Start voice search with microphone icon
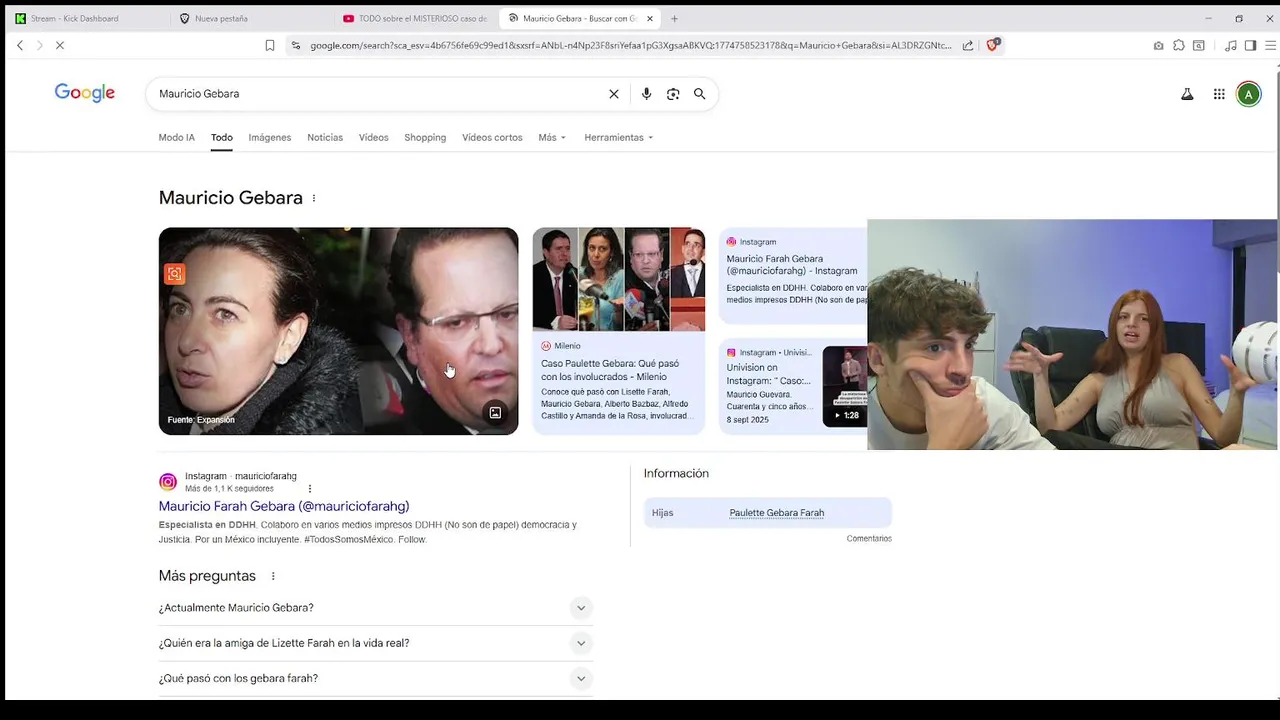 click(646, 94)
